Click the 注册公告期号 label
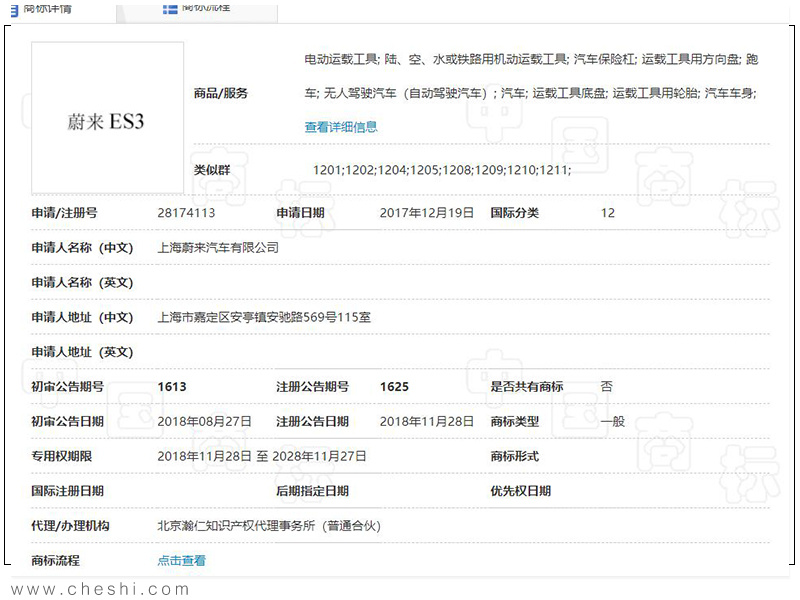800x600 pixels. coord(313,387)
